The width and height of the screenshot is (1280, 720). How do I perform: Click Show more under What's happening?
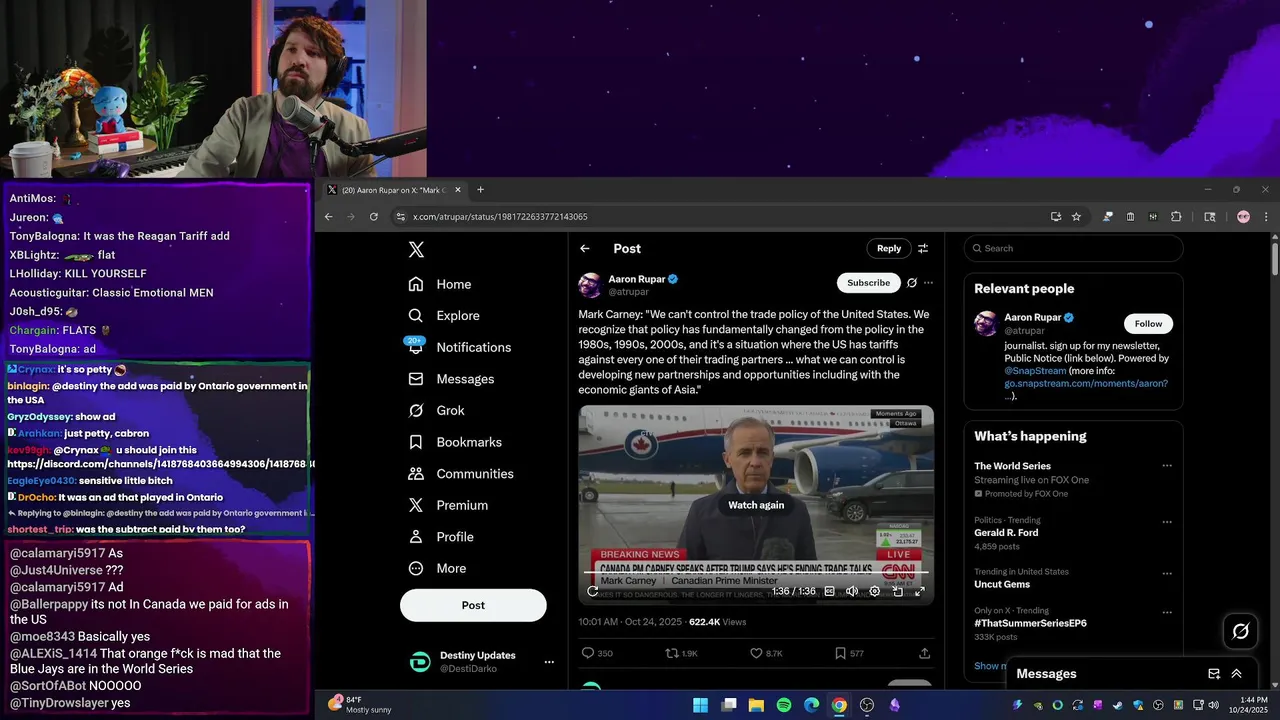pos(990,666)
